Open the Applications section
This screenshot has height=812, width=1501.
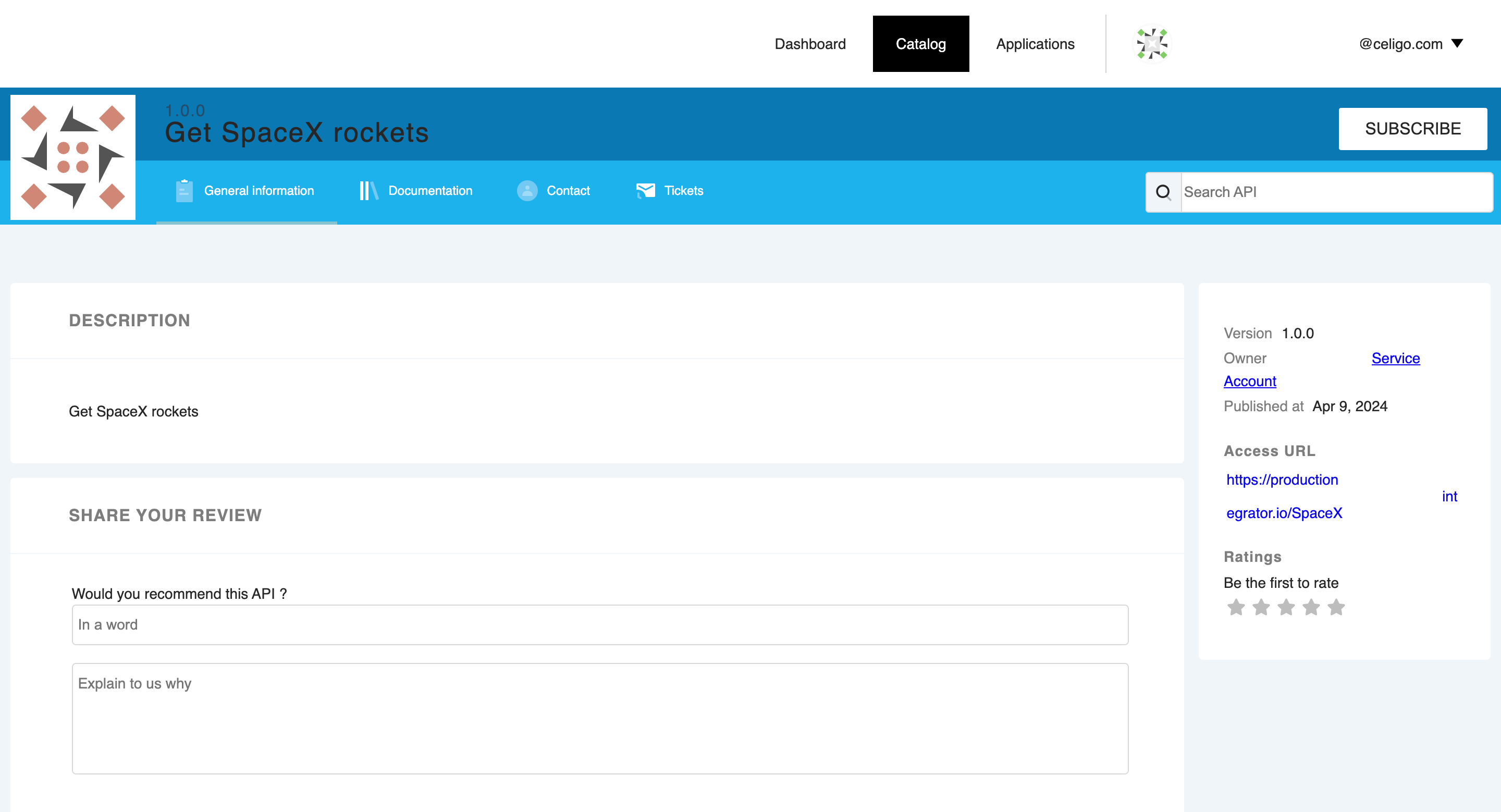click(1036, 44)
